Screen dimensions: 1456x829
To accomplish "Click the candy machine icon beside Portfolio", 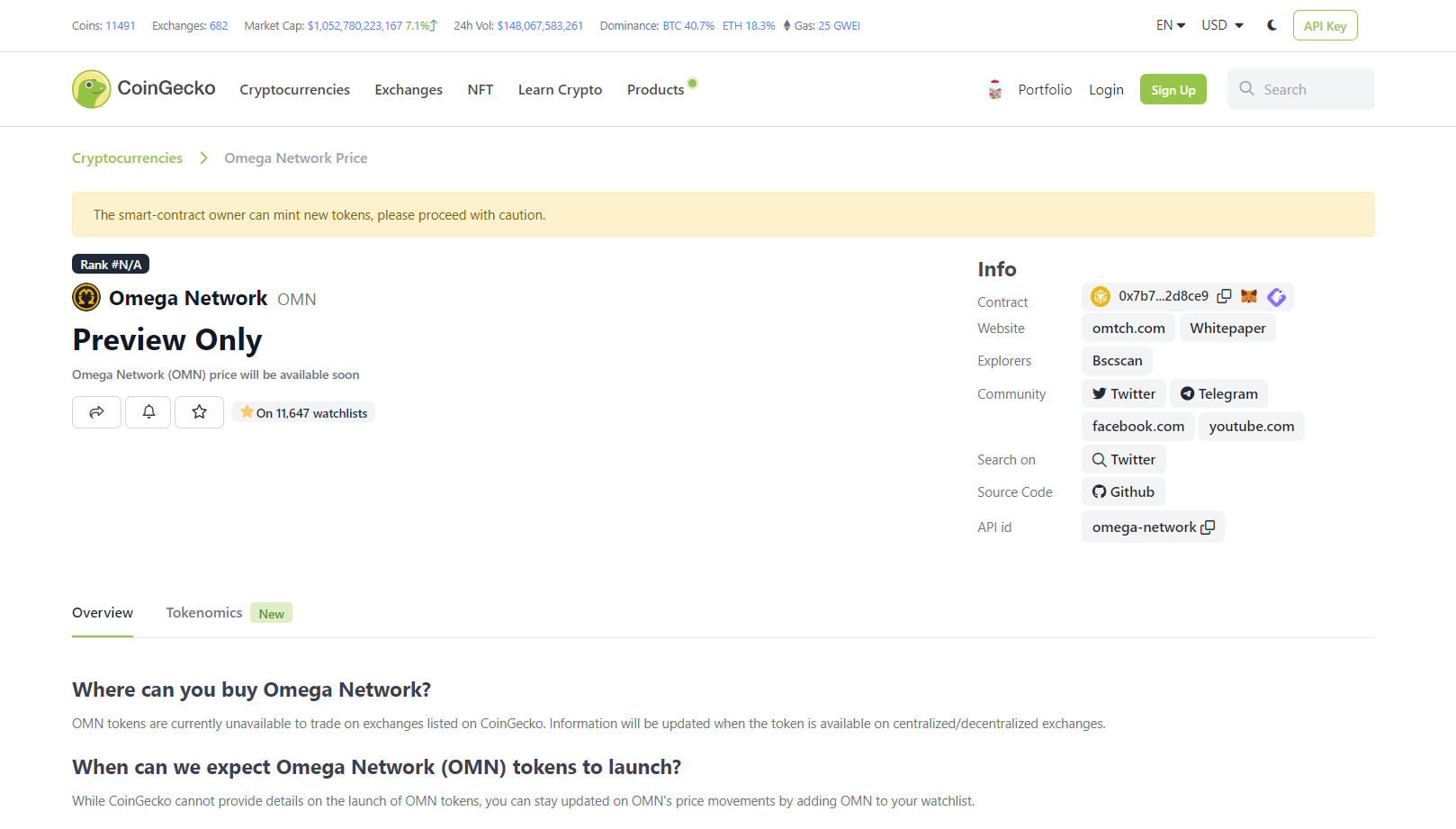I will click(994, 89).
